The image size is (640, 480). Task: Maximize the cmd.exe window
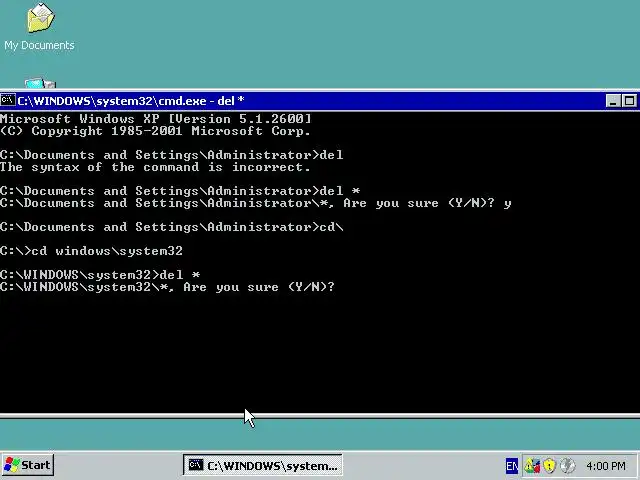point(629,100)
